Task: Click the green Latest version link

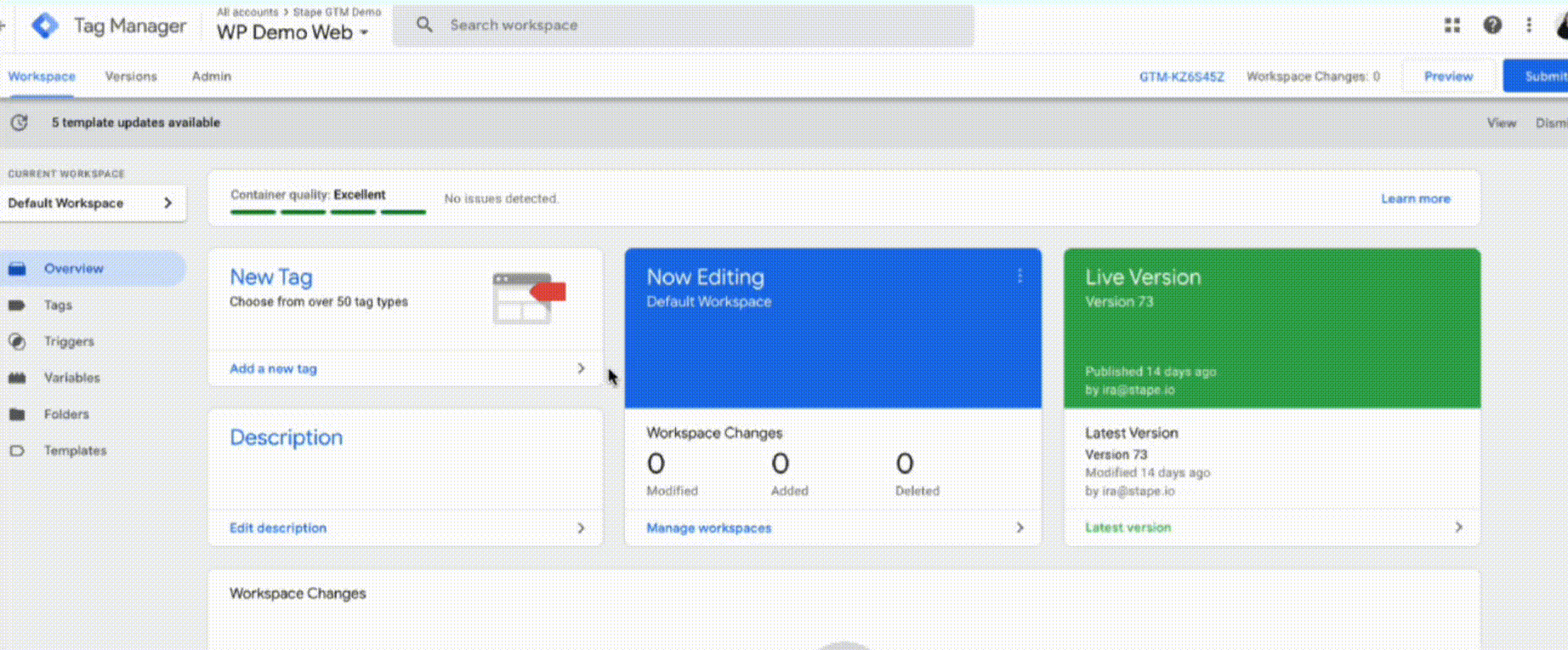Action: 1128,527
